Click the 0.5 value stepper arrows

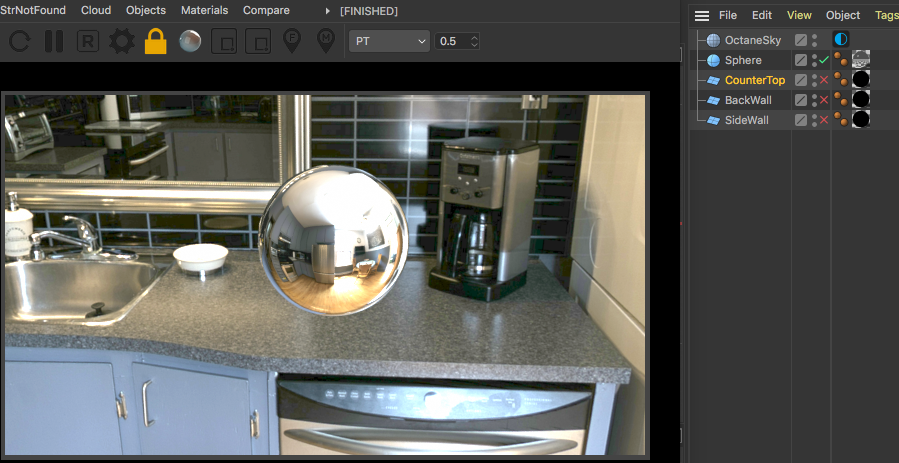point(474,41)
